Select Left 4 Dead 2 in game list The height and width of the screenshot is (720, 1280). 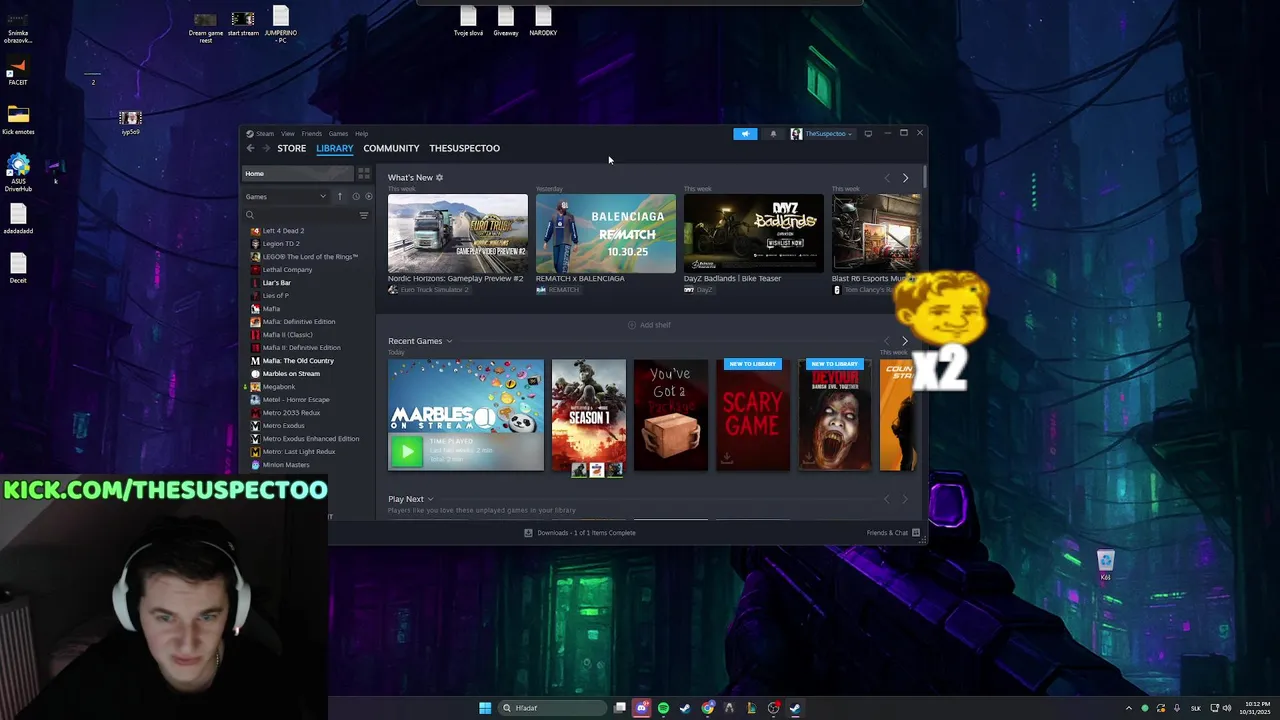pyautogui.click(x=283, y=231)
